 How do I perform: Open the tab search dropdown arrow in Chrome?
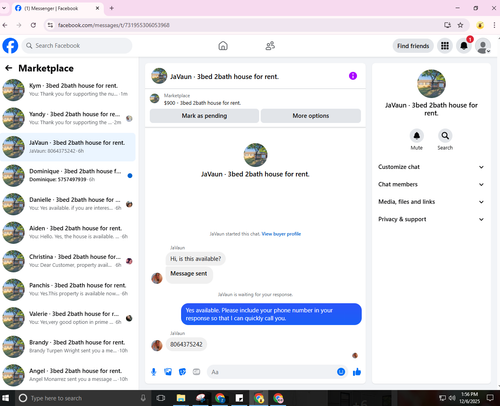[4, 8]
